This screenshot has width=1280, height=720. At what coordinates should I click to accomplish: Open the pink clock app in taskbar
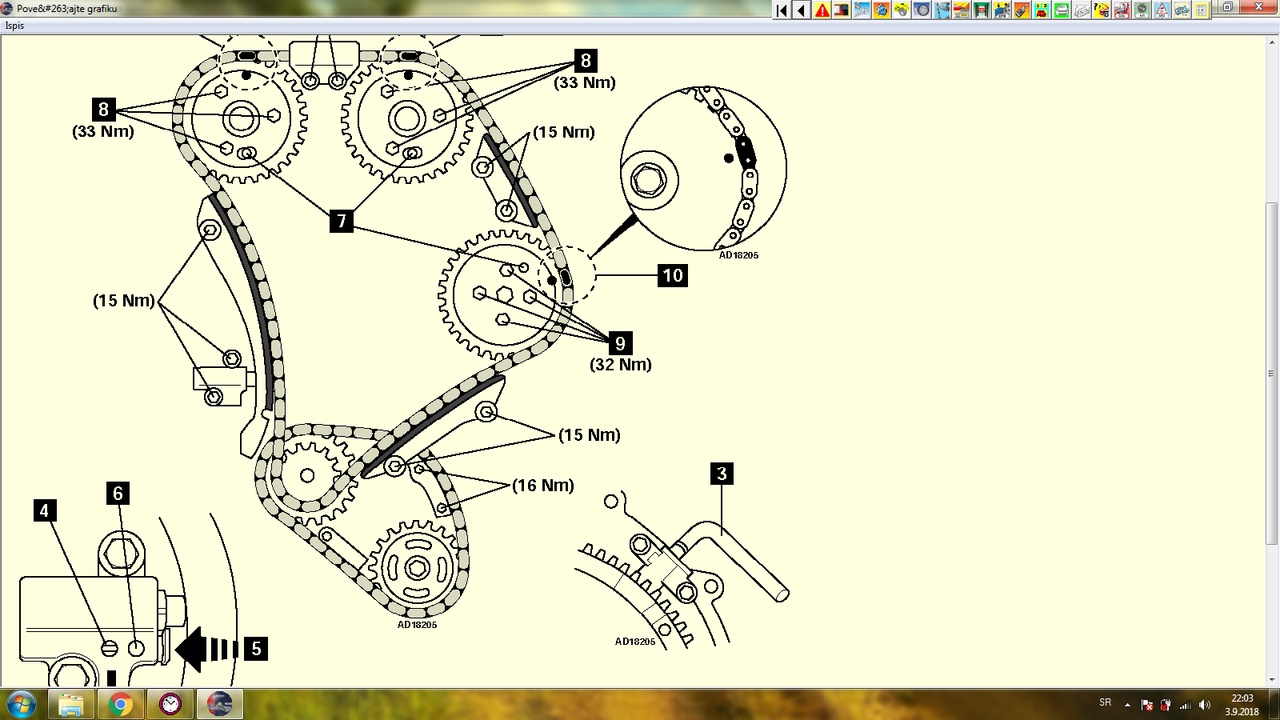click(x=171, y=704)
